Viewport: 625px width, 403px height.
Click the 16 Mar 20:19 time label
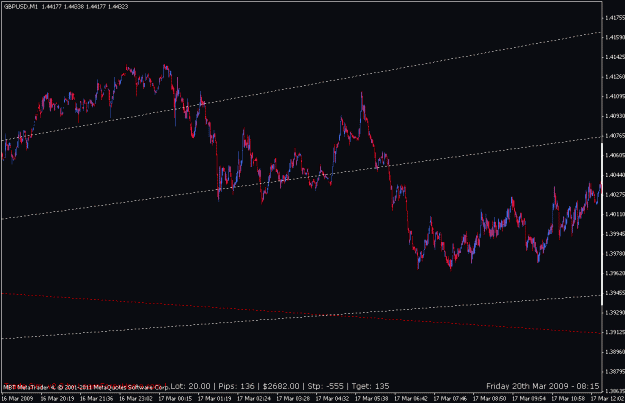(57, 399)
